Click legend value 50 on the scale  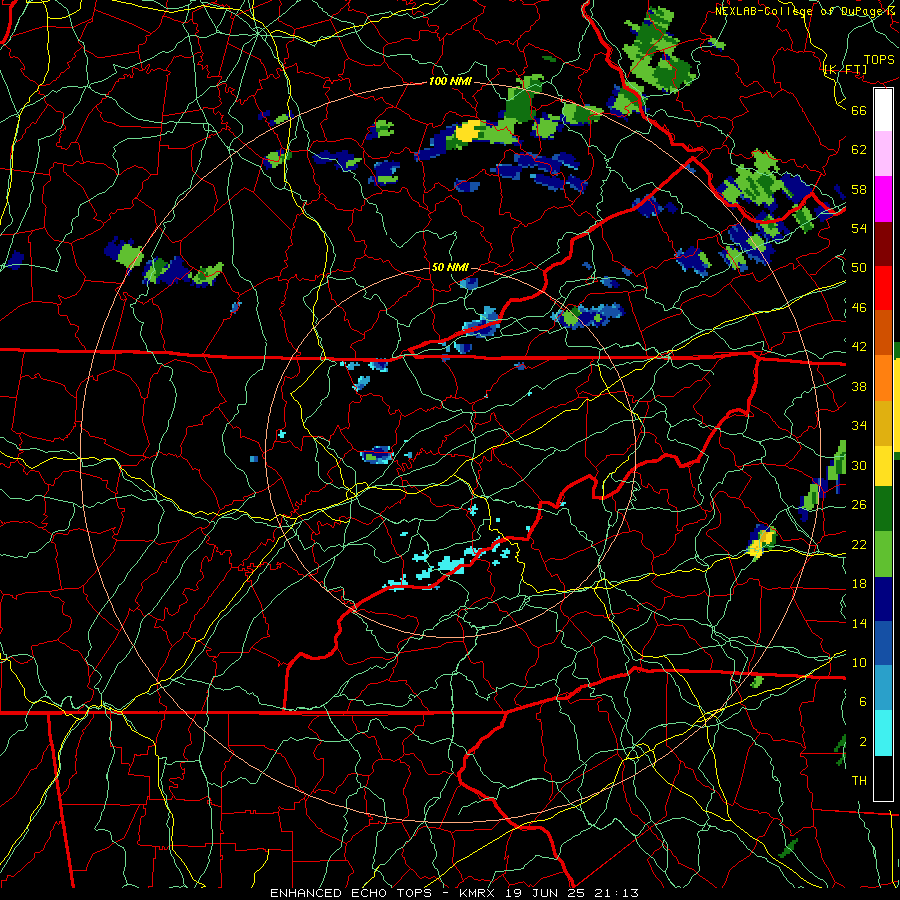pyautogui.click(x=859, y=267)
